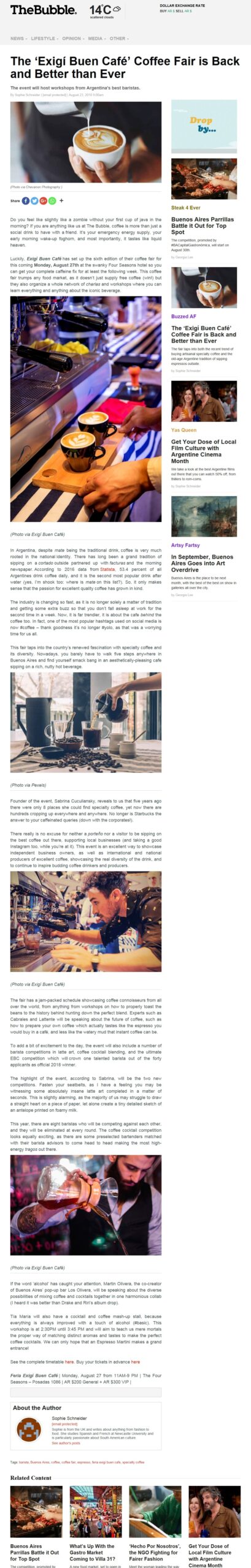
Task: Click TheBubble site logo
Action: (44, 10)
